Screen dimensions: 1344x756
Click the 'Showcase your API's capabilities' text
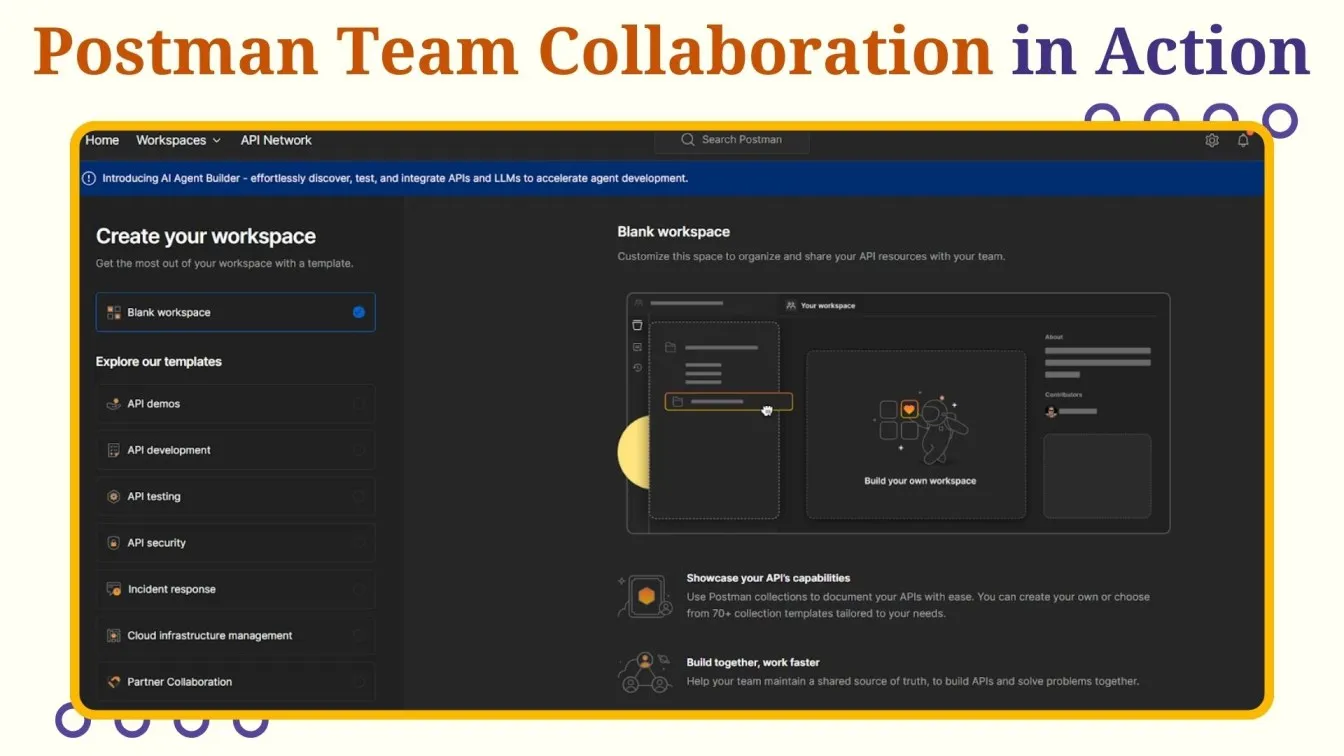pos(768,578)
